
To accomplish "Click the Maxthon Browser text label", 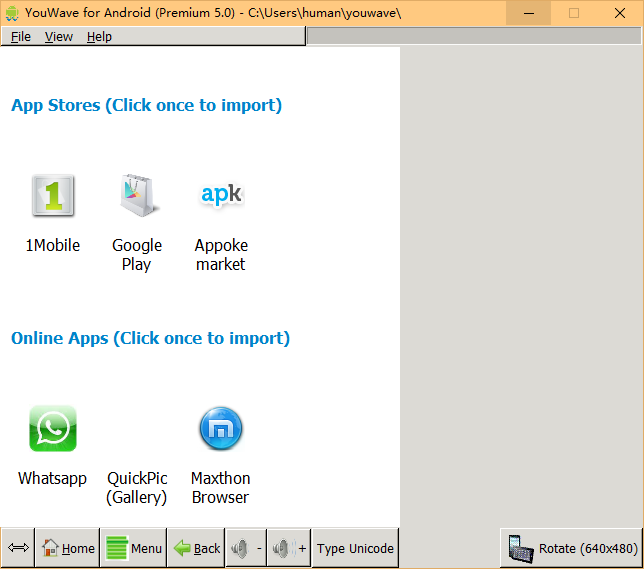I will [x=221, y=488].
